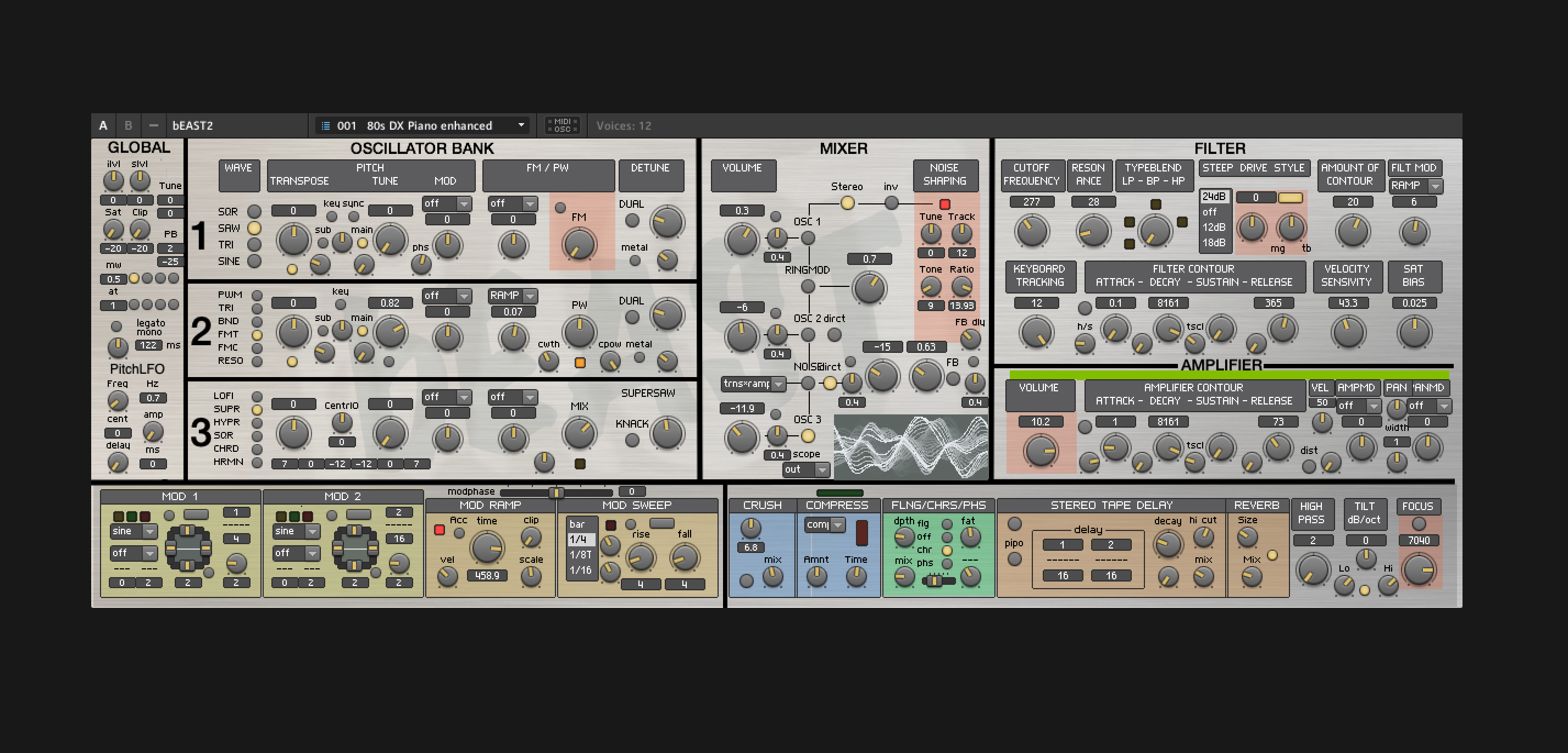The width and height of the screenshot is (1568, 753).
Task: Click the yellow filter style button
Action: pyautogui.click(x=1290, y=197)
